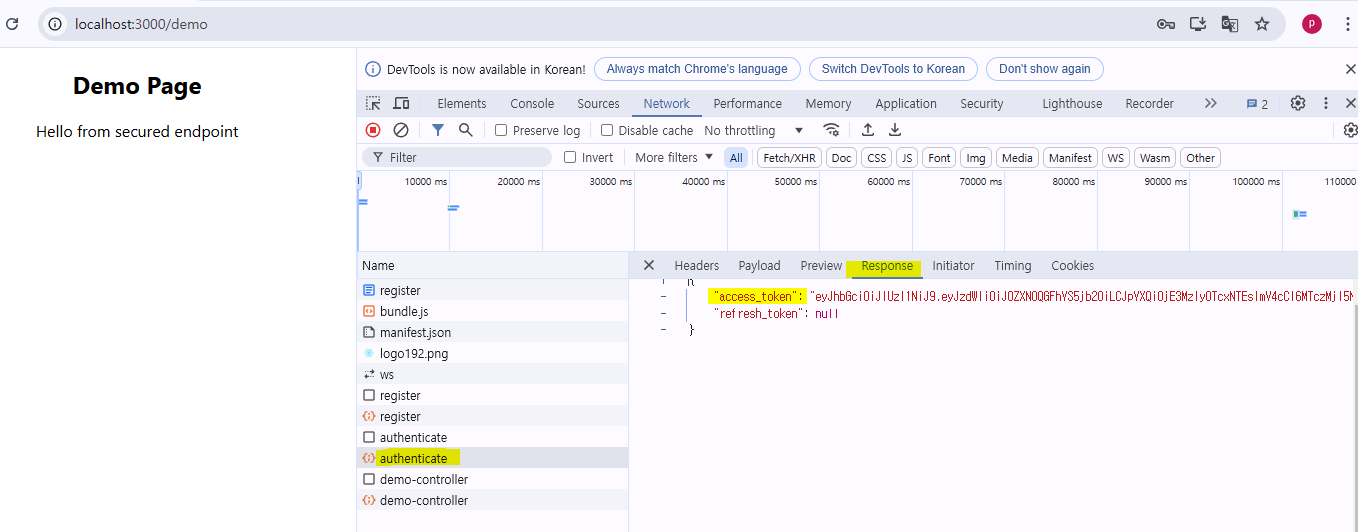Screen dimensions: 1358x532
Task: Reload the localhost demo page
Action: pos(13,24)
